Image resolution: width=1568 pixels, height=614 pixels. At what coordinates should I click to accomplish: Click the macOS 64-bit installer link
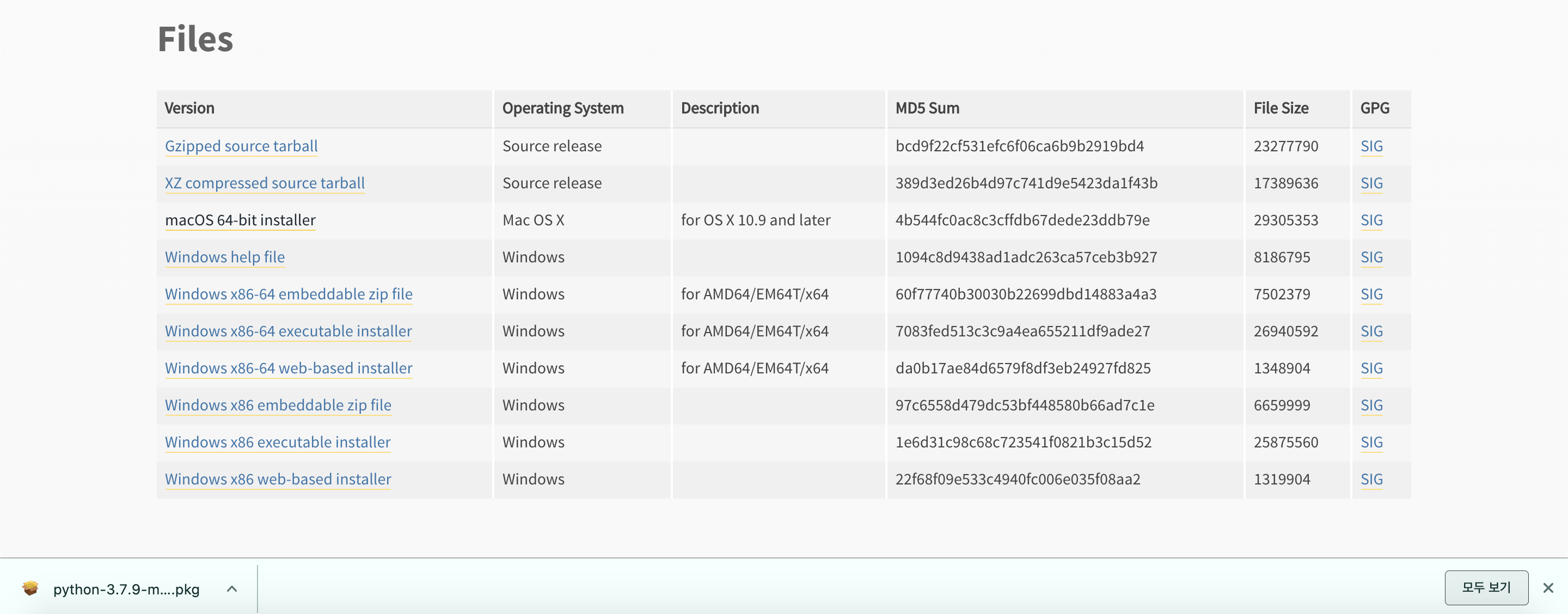pyautogui.click(x=240, y=220)
